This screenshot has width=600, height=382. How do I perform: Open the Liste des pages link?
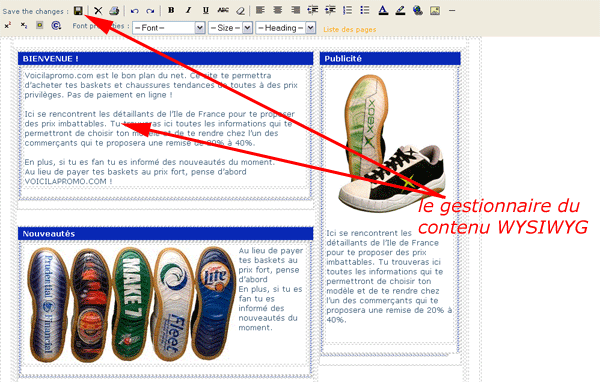350,29
